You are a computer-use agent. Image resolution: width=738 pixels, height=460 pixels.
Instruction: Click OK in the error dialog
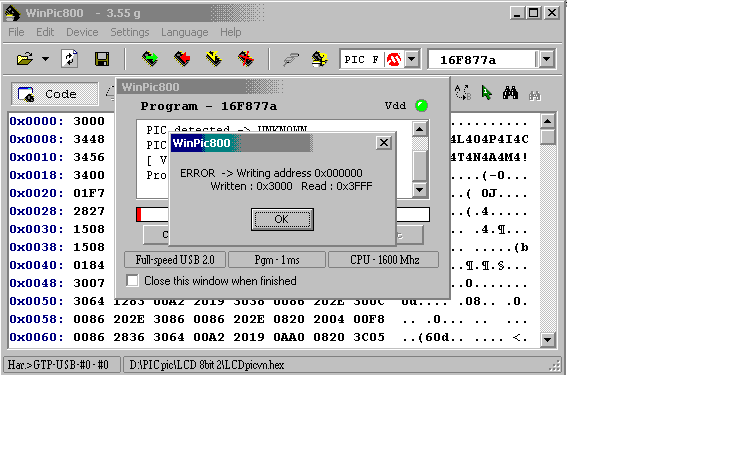(282, 219)
